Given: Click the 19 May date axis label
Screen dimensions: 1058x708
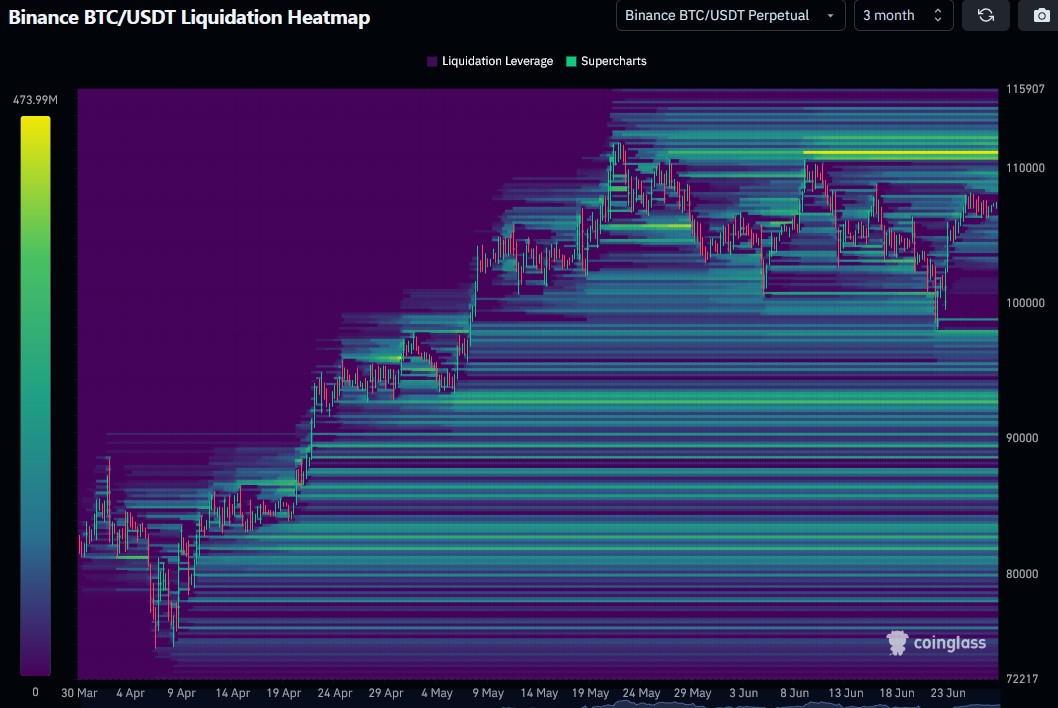Looking at the screenshot, I should 590,693.
